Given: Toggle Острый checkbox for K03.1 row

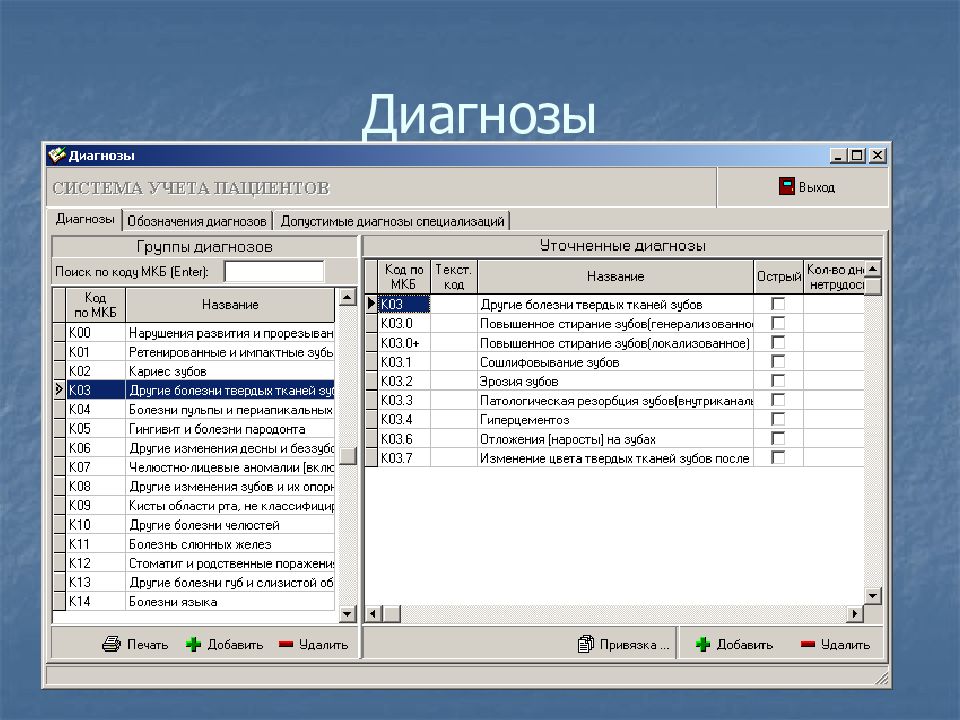Looking at the screenshot, I should tap(778, 361).
